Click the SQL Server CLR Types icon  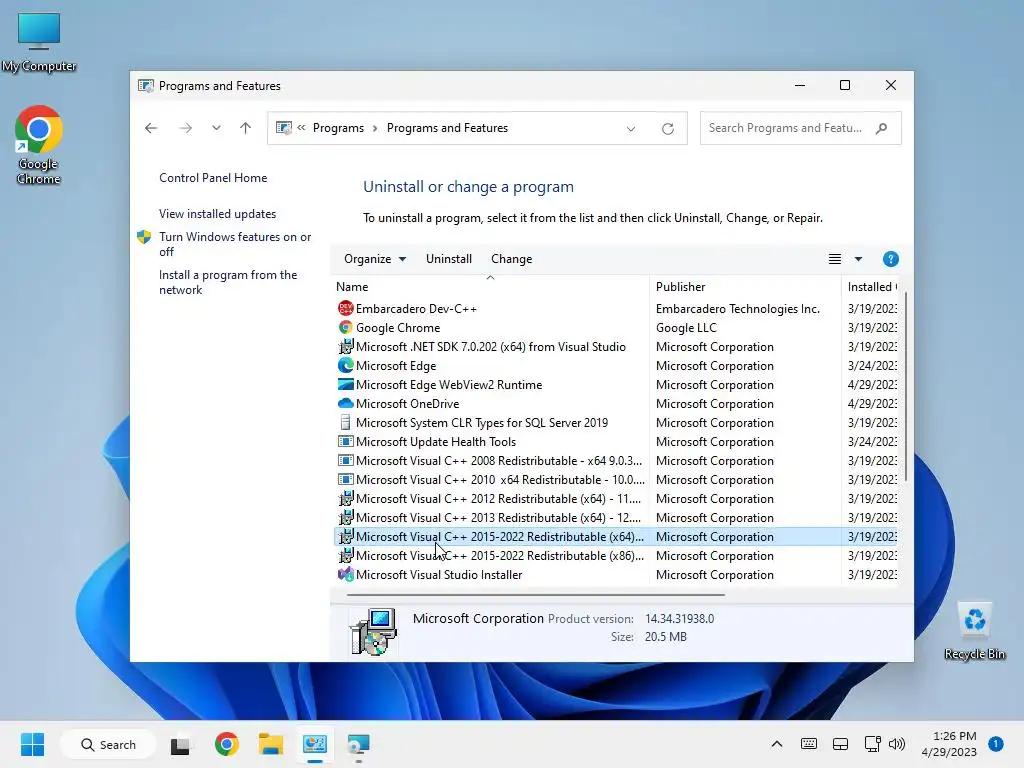tap(345, 422)
